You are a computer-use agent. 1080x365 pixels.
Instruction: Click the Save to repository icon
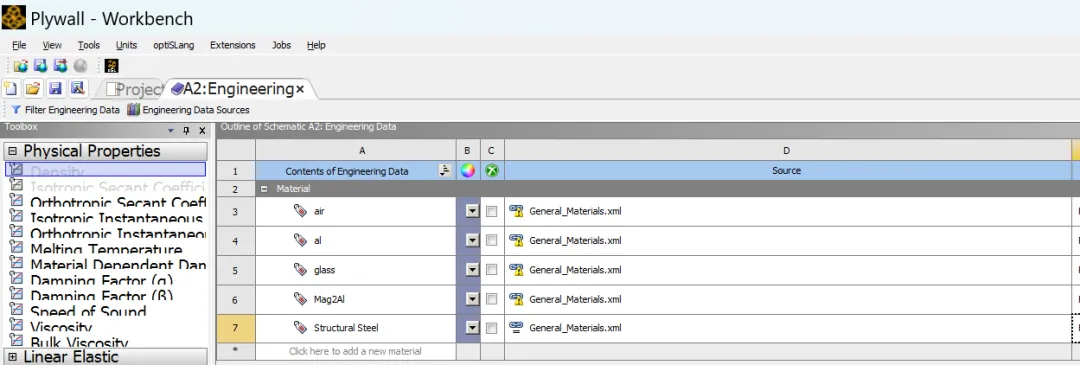pyautogui.click(x=41, y=66)
